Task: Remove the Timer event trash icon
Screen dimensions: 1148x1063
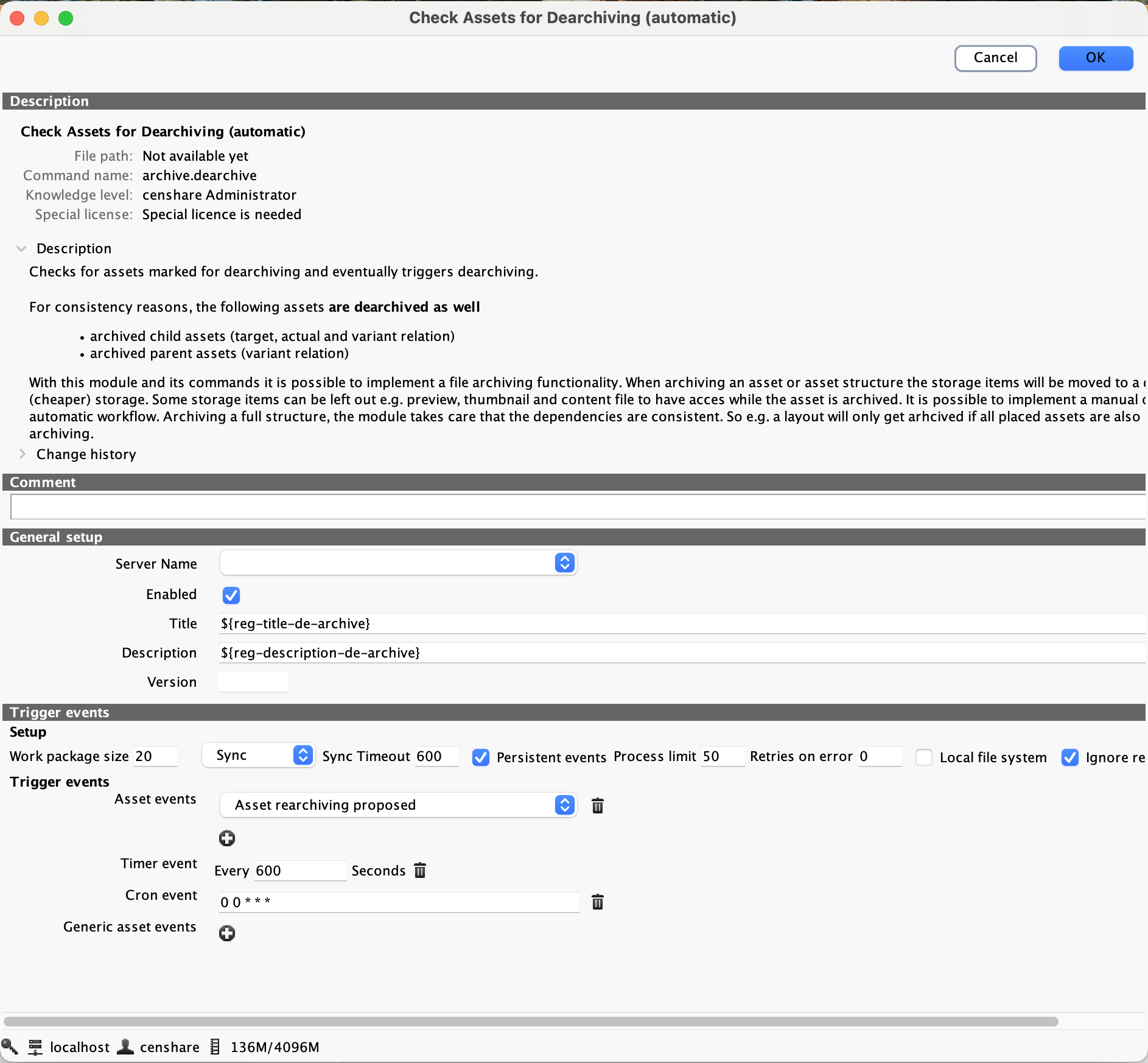Action: coord(420,870)
